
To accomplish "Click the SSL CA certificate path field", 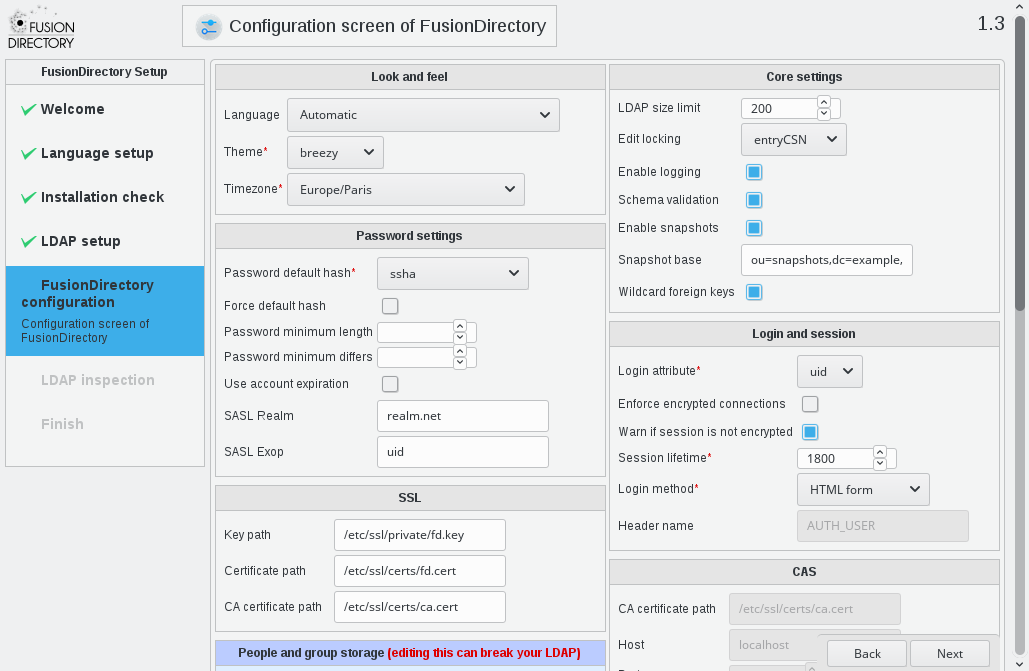I will click(420, 607).
